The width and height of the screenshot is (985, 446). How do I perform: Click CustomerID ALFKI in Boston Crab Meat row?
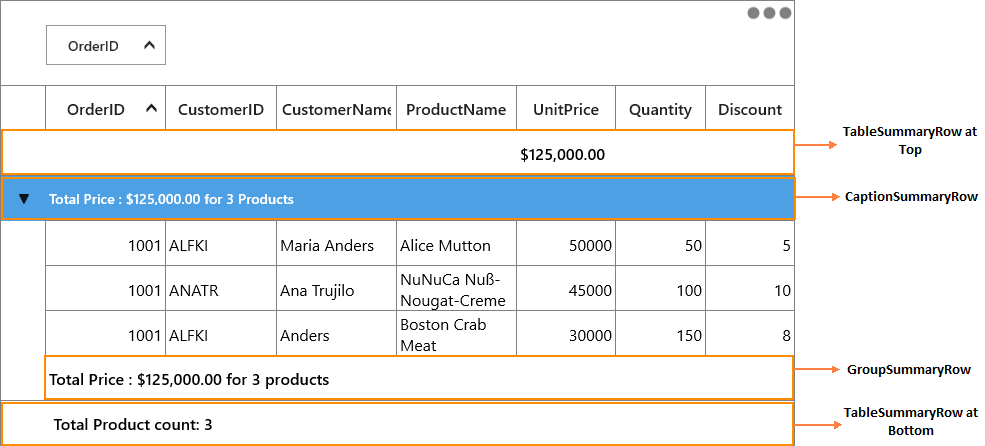coord(221,334)
